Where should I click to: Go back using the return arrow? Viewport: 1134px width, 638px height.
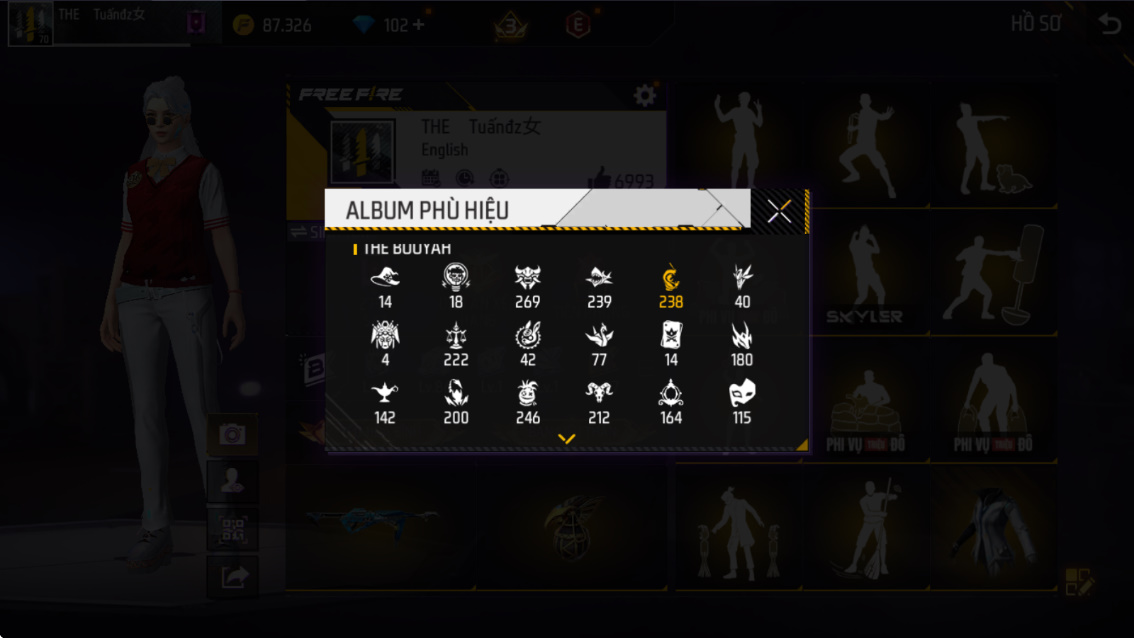[x=1109, y=24]
